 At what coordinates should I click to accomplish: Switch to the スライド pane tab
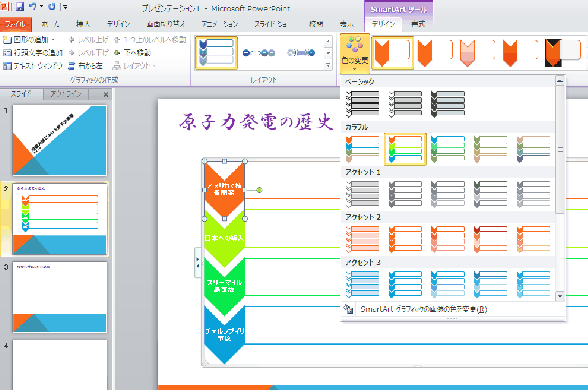[21, 94]
